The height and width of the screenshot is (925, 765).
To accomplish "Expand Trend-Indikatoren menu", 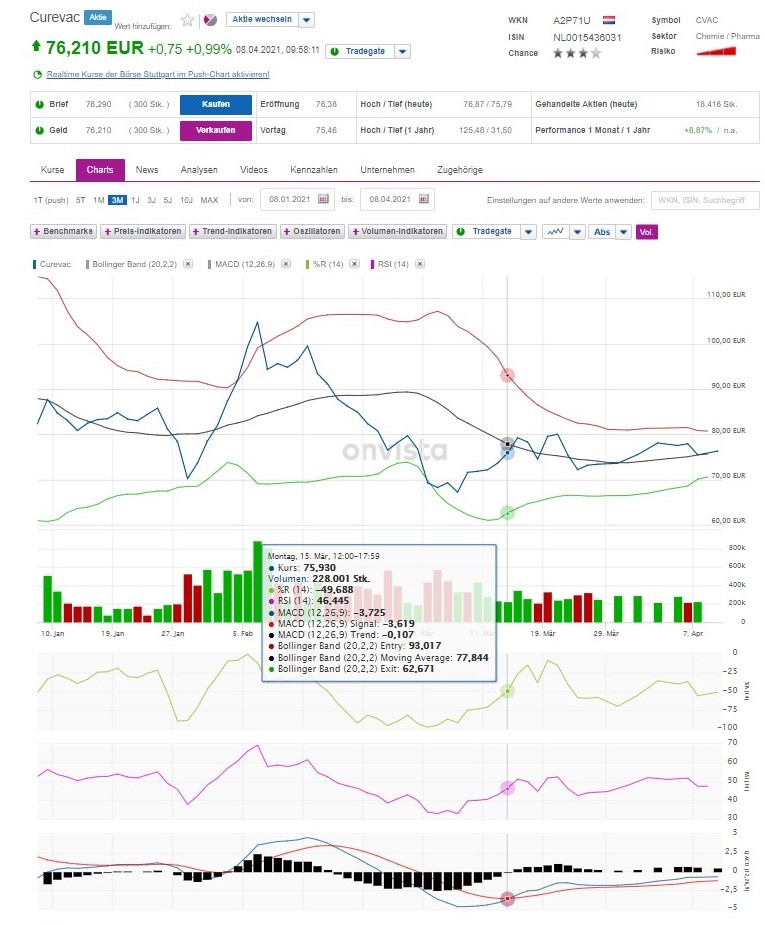I will click(x=232, y=232).
